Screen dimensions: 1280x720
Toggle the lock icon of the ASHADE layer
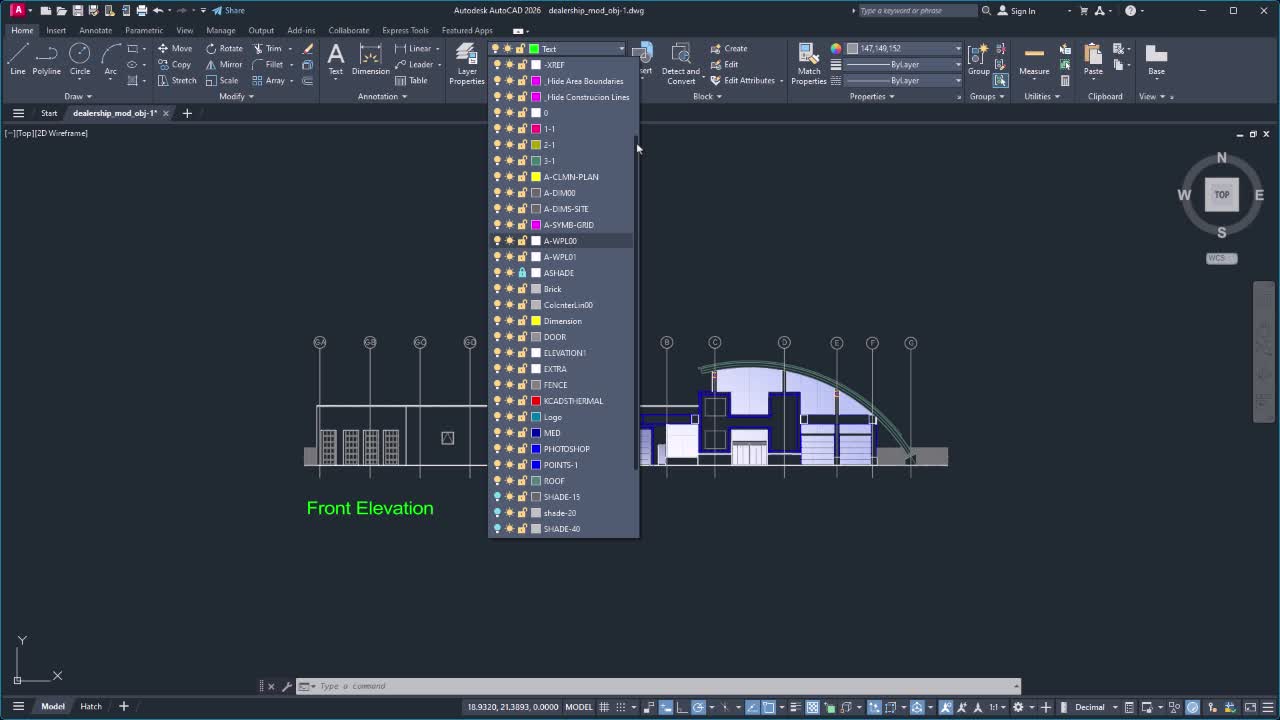[x=522, y=273]
